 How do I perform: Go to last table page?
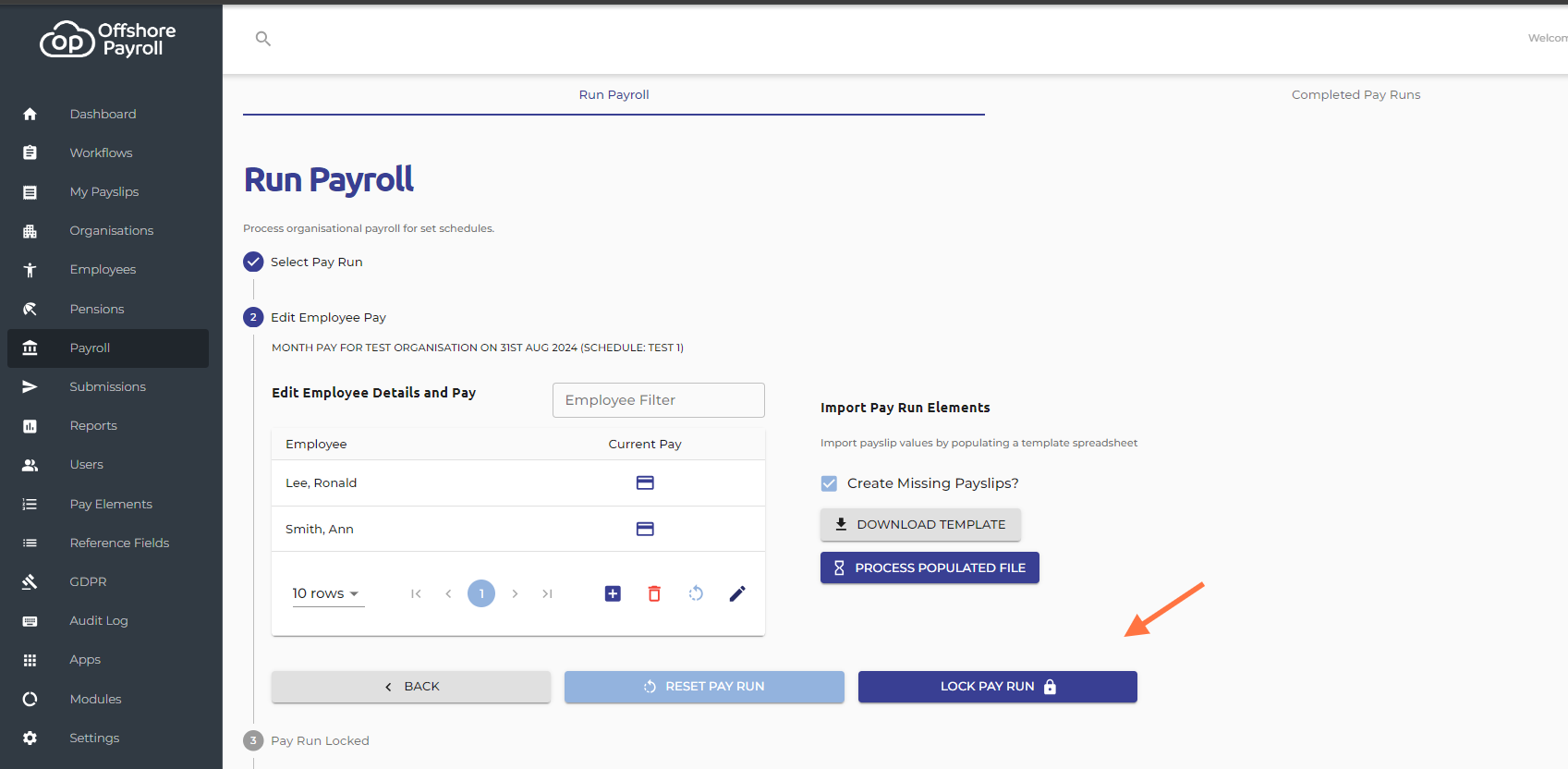pos(547,593)
